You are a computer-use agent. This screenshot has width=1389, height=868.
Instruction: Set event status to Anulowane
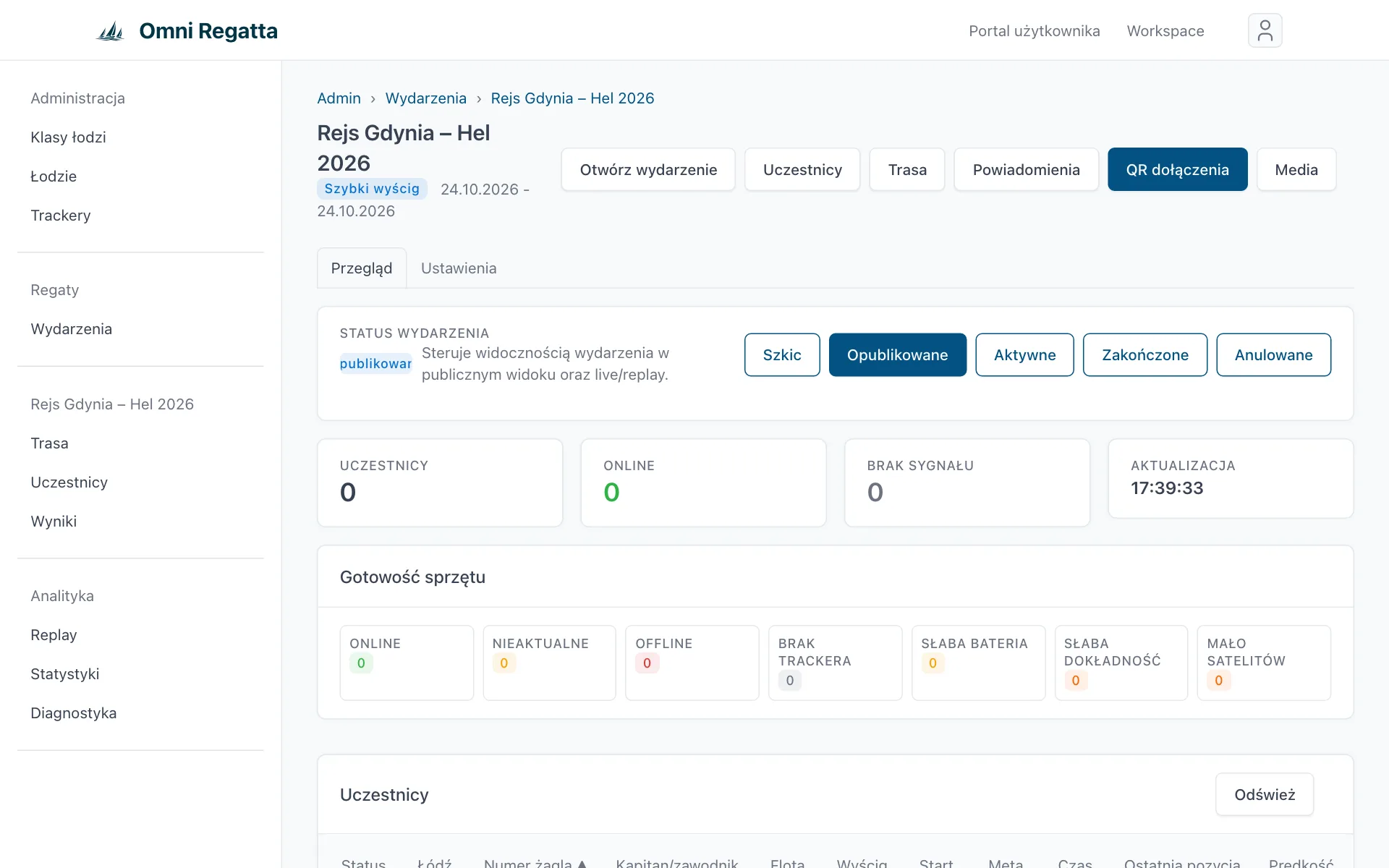coord(1273,354)
